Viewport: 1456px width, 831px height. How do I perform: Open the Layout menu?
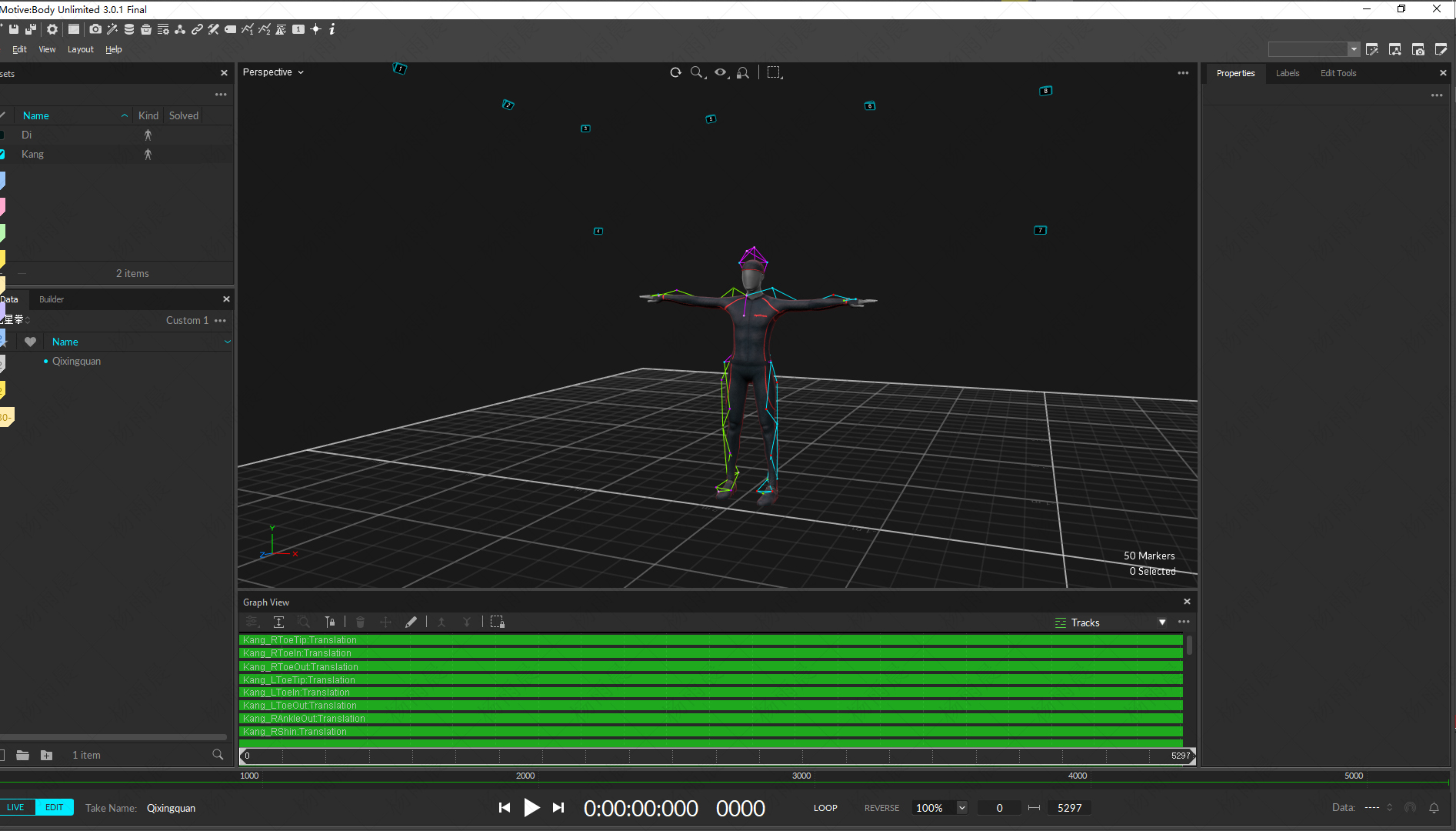pyautogui.click(x=80, y=49)
